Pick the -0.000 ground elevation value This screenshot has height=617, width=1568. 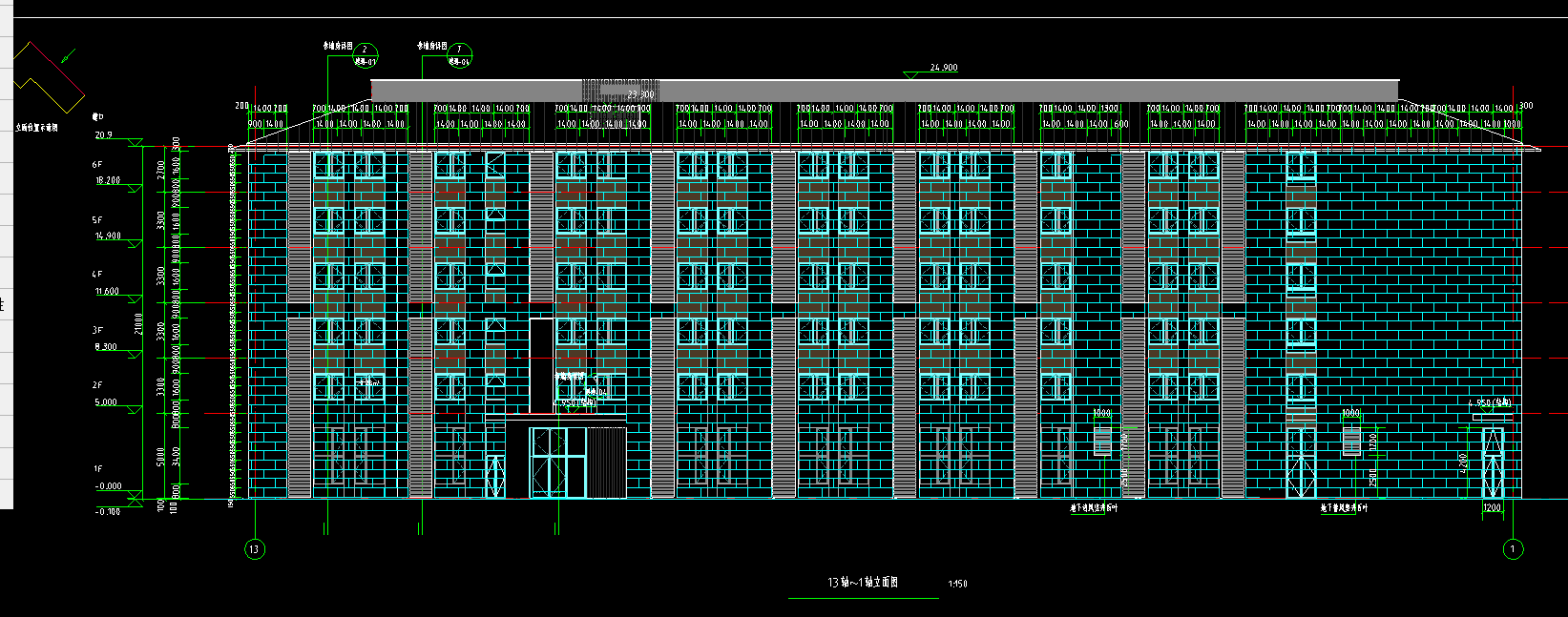(108, 486)
